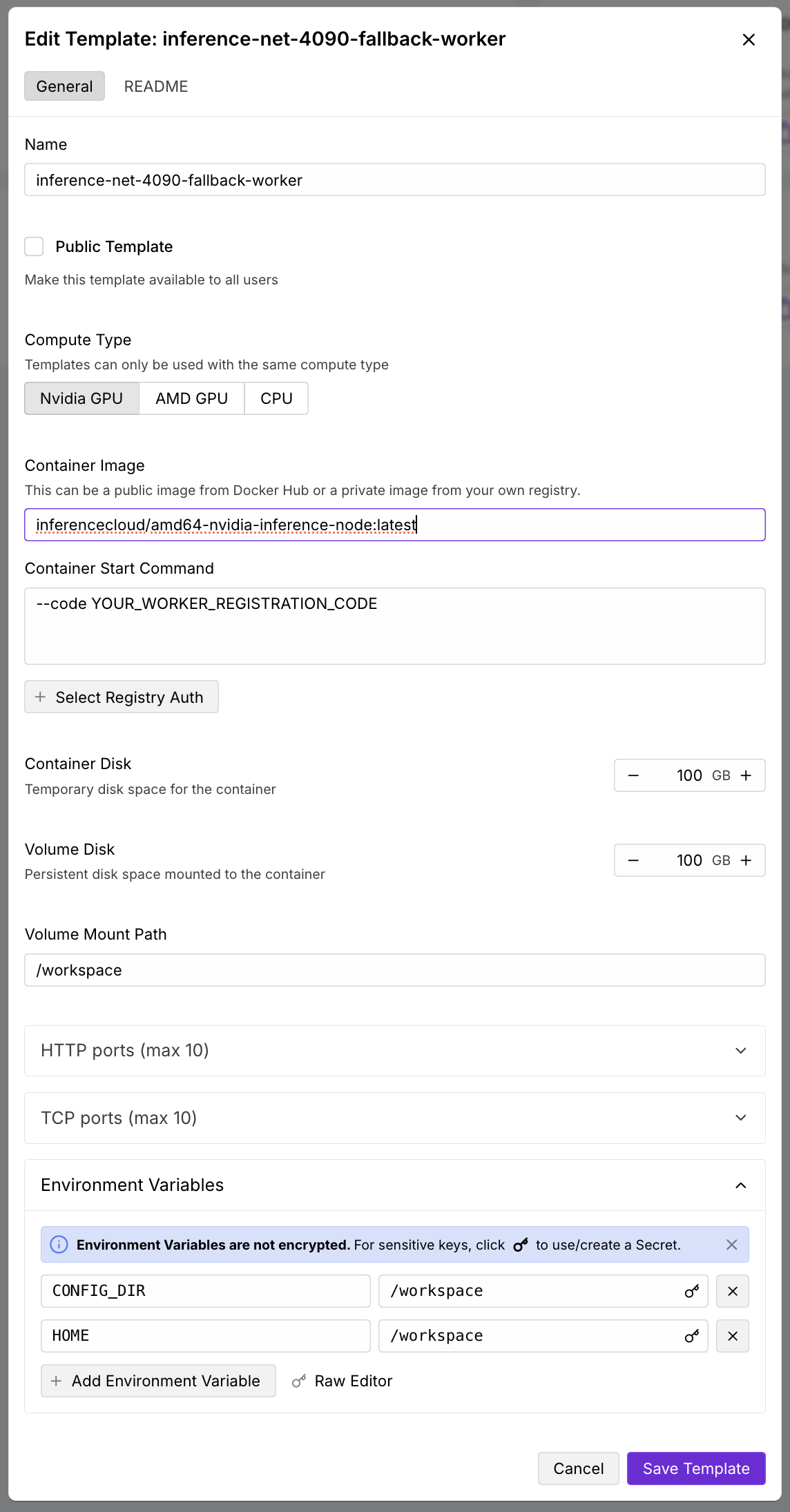This screenshot has width=790, height=1512.
Task: Remove the CONFIG_DIR environment variable
Action: [733, 1291]
